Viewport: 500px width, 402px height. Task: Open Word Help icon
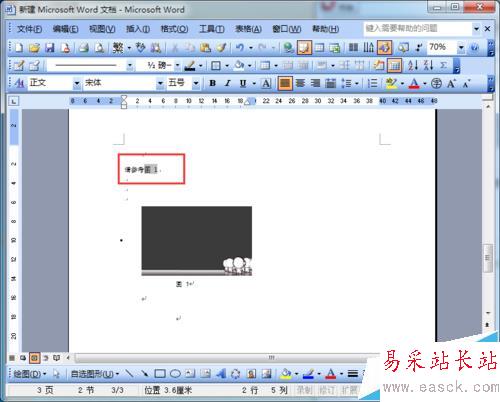pos(474,48)
